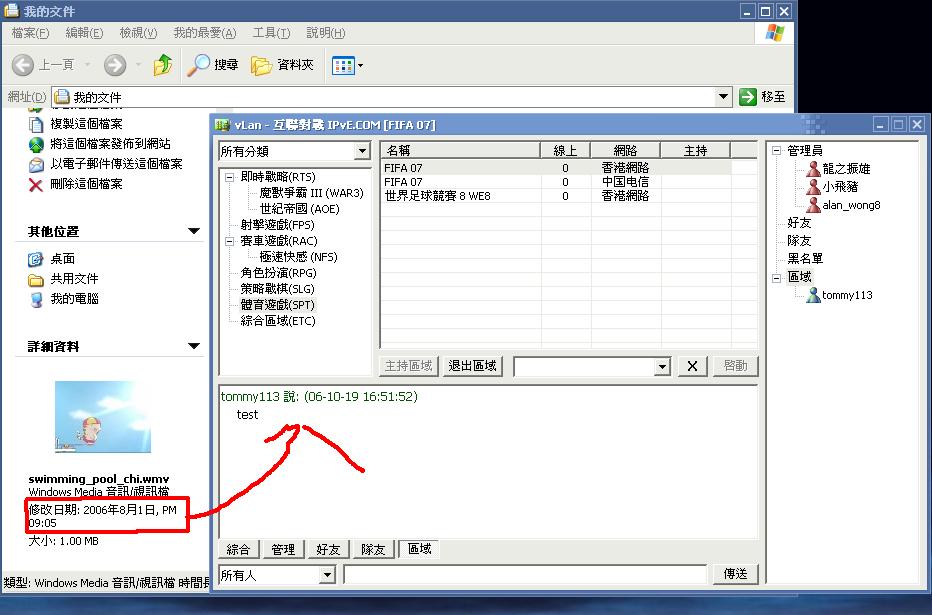The image size is (932, 615).
Task: Open the 工具(T) menu
Action: coord(271,33)
